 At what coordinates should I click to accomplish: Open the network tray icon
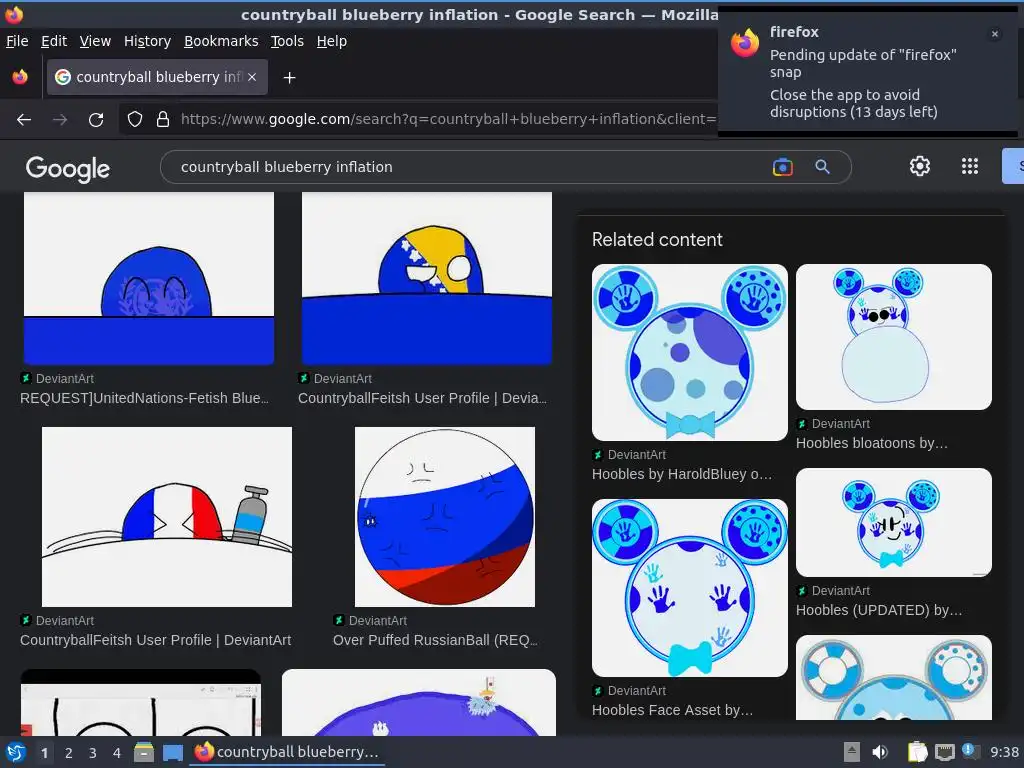pyautogui.click(x=944, y=752)
